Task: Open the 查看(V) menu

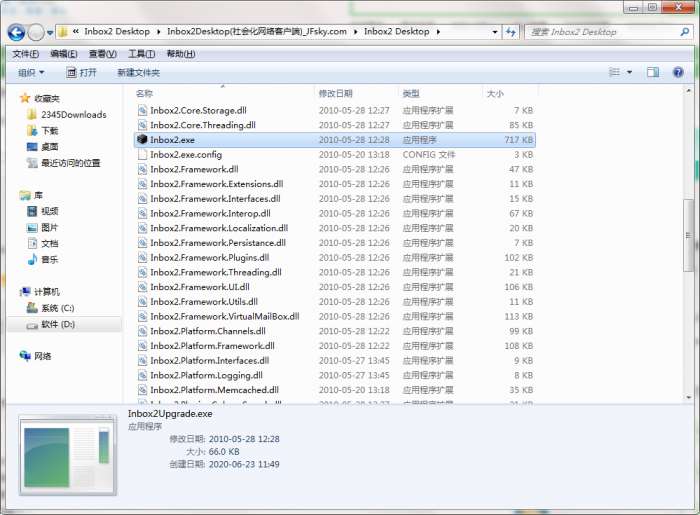Action: point(103,54)
